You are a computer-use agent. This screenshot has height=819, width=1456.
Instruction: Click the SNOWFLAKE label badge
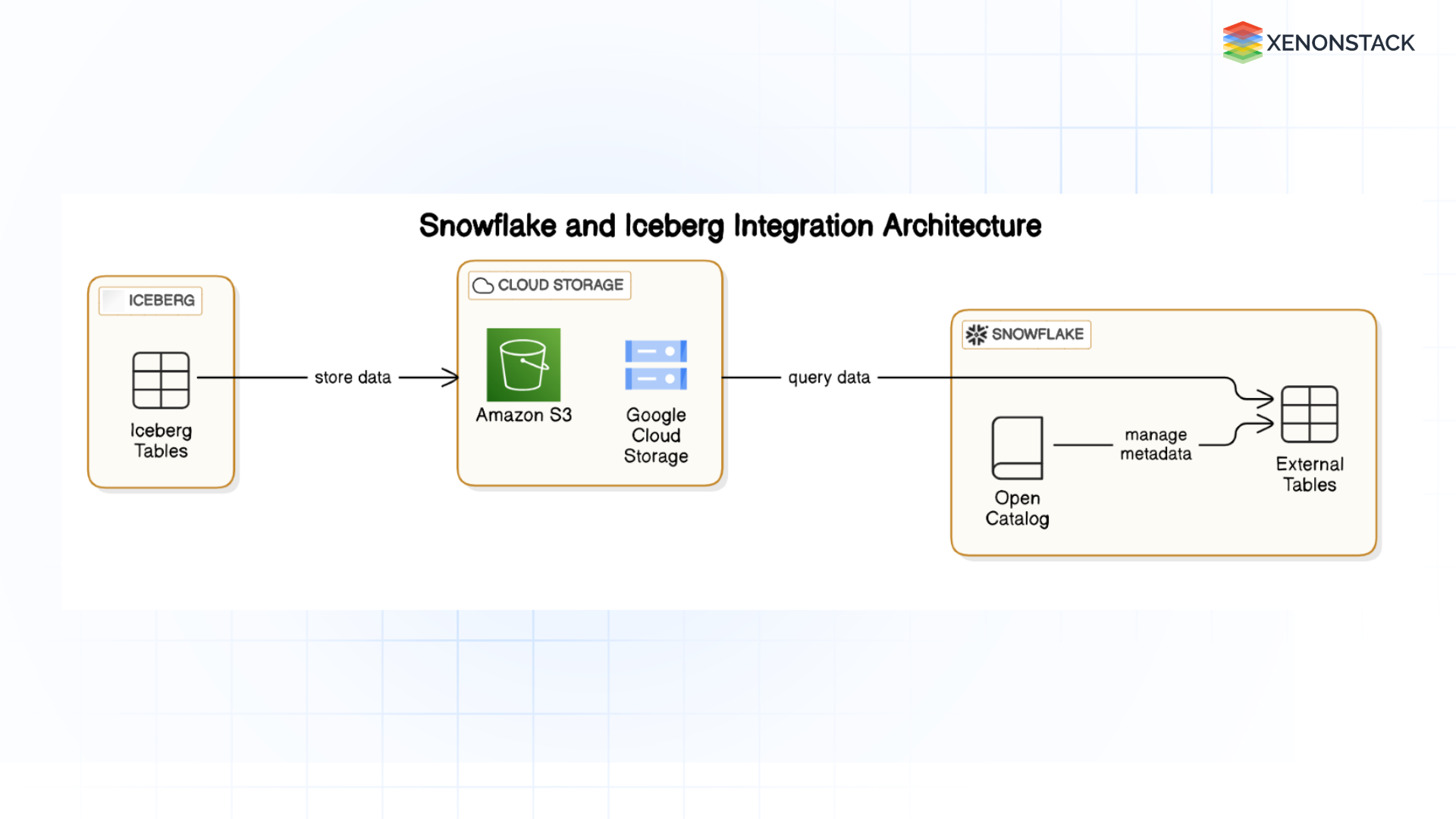(x=1025, y=334)
